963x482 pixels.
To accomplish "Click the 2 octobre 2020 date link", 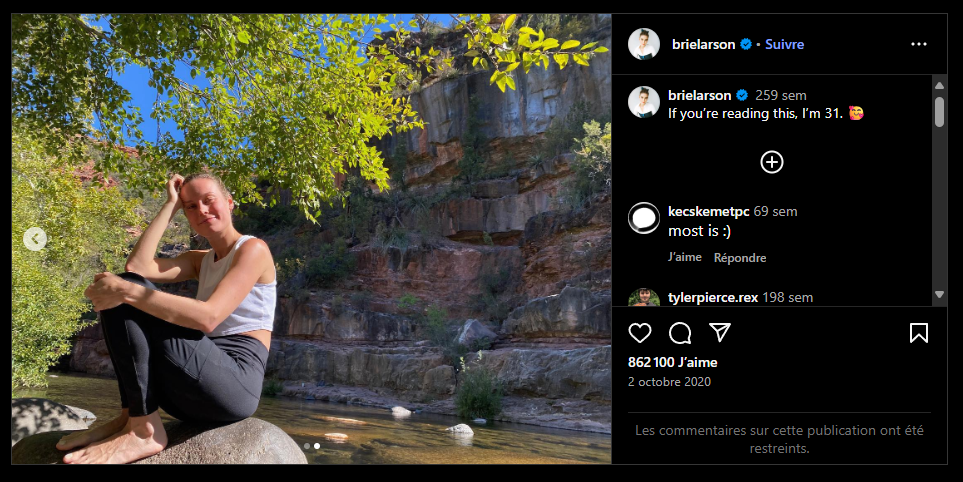I will coord(669,382).
